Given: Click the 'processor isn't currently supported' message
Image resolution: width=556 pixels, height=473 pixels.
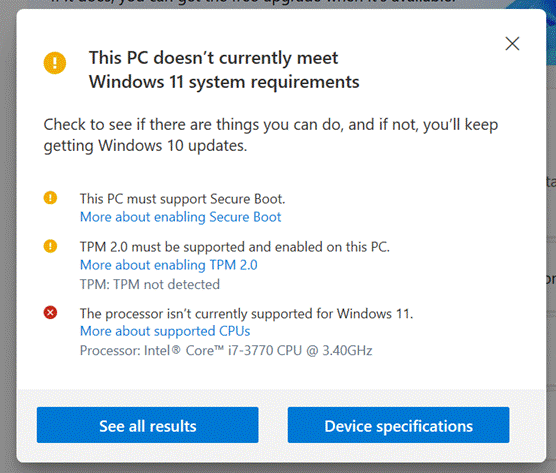Looking at the screenshot, I should pos(246,314).
